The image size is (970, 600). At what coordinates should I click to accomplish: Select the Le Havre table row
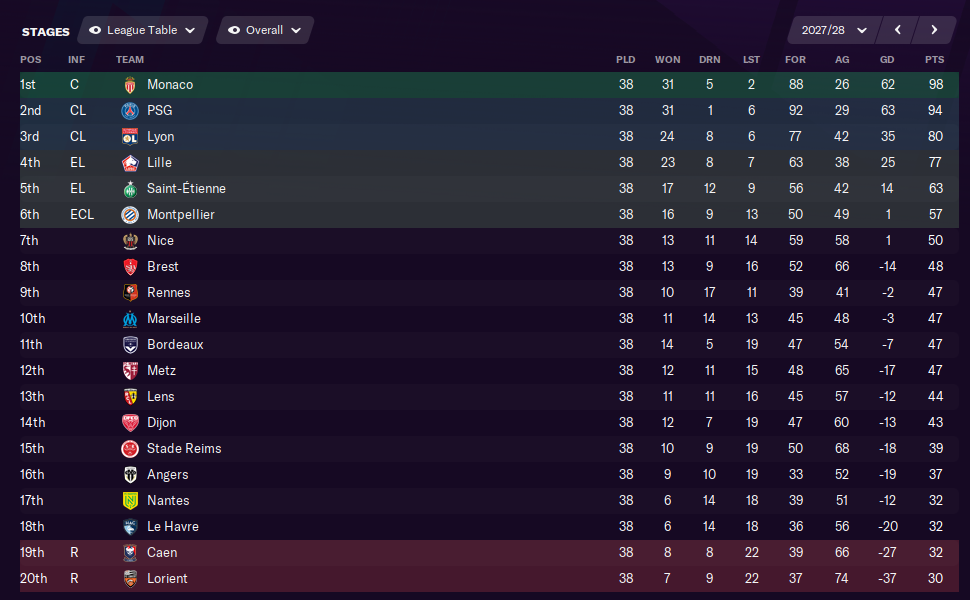(489, 526)
